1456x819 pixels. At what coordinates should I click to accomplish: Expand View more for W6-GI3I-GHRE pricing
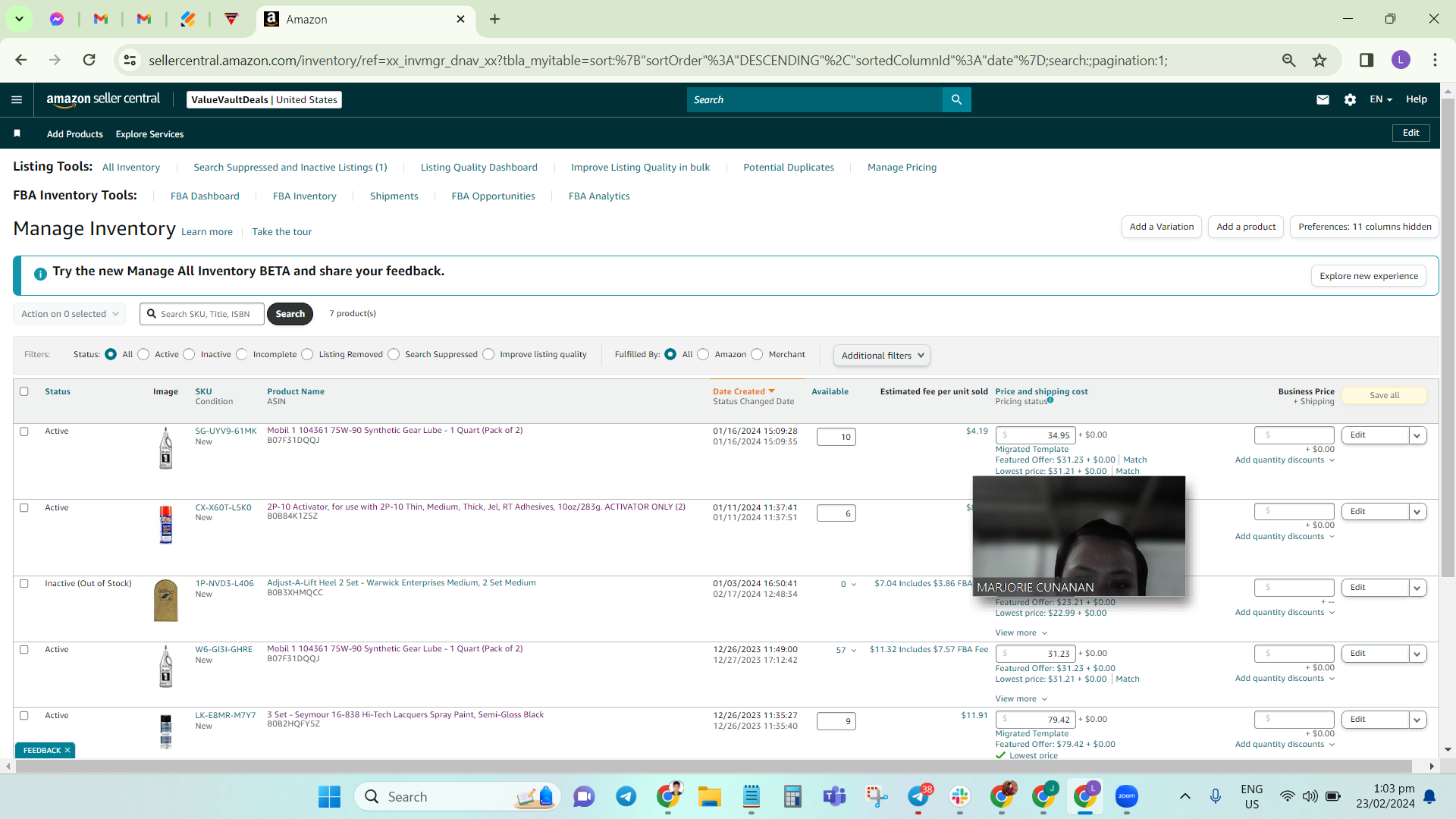tap(1021, 698)
